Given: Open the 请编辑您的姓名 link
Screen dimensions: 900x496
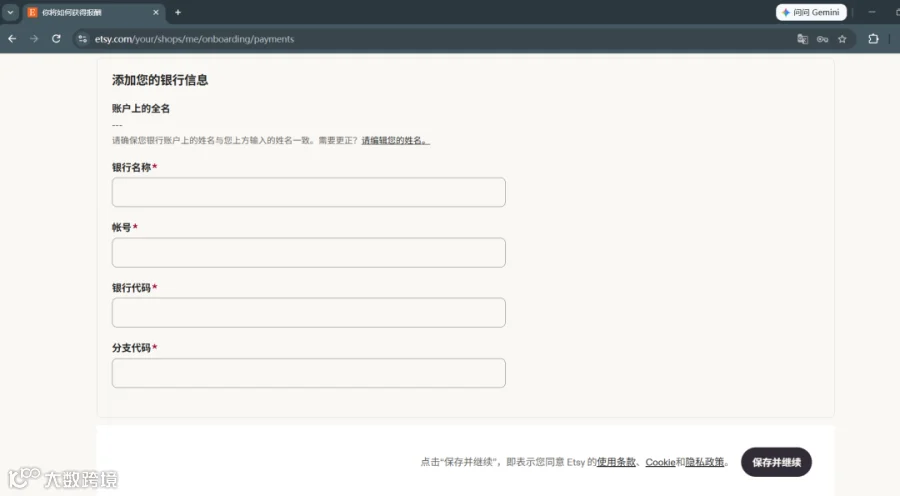Looking at the screenshot, I should (395, 140).
